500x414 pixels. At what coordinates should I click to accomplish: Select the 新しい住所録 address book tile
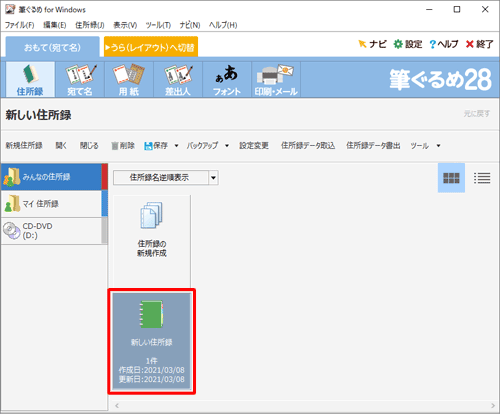point(152,341)
